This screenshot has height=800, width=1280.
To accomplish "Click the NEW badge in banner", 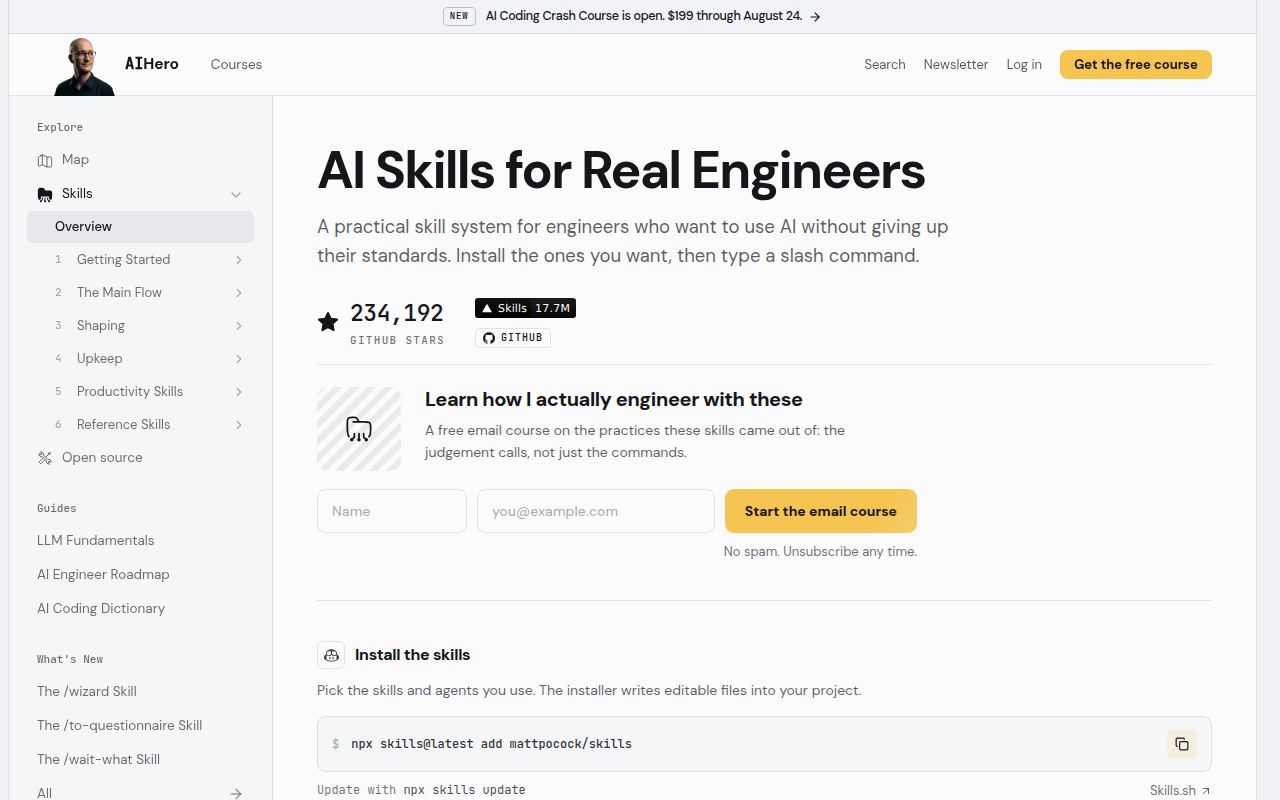I will 459,16.
